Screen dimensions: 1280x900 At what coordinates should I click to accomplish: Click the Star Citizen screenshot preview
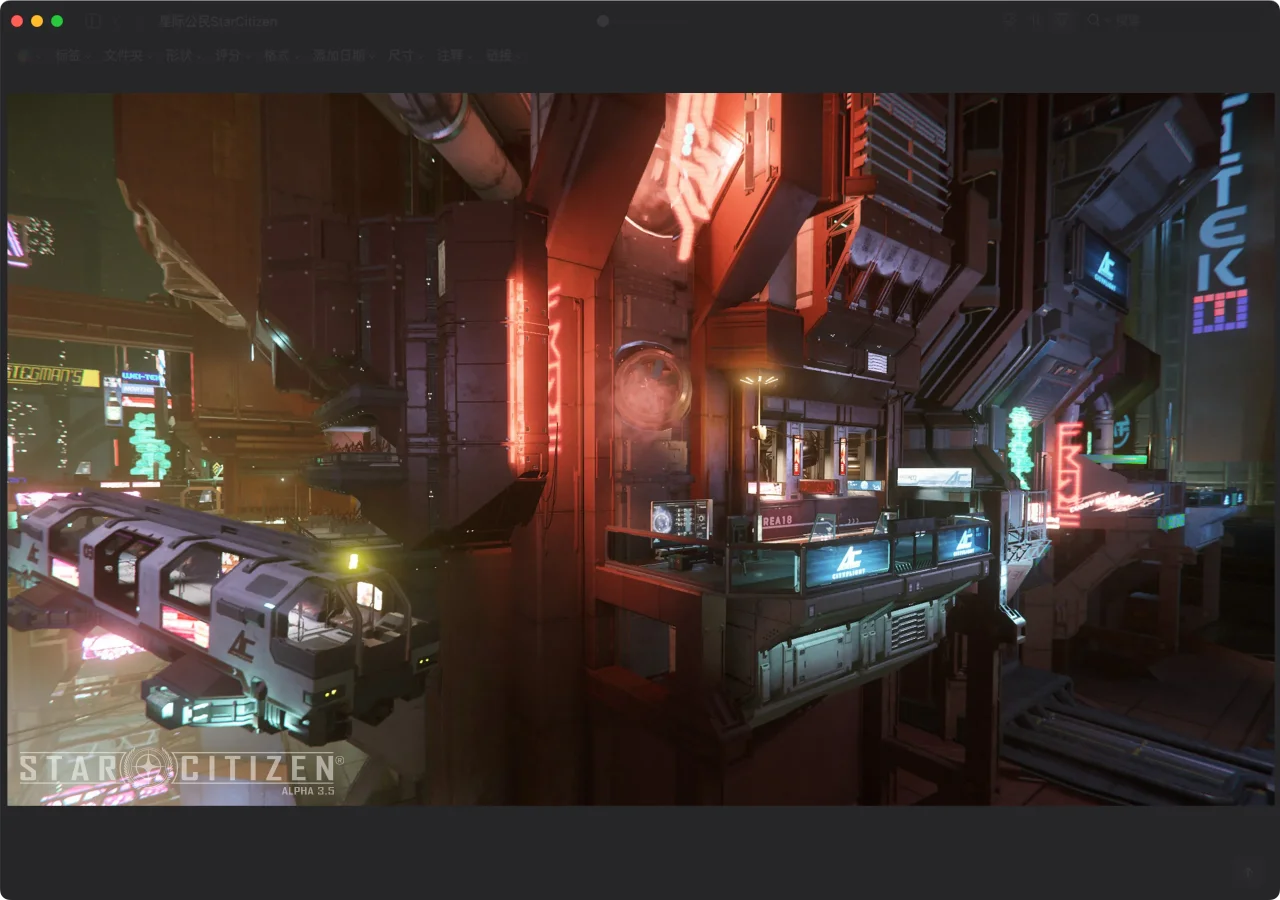tap(640, 449)
